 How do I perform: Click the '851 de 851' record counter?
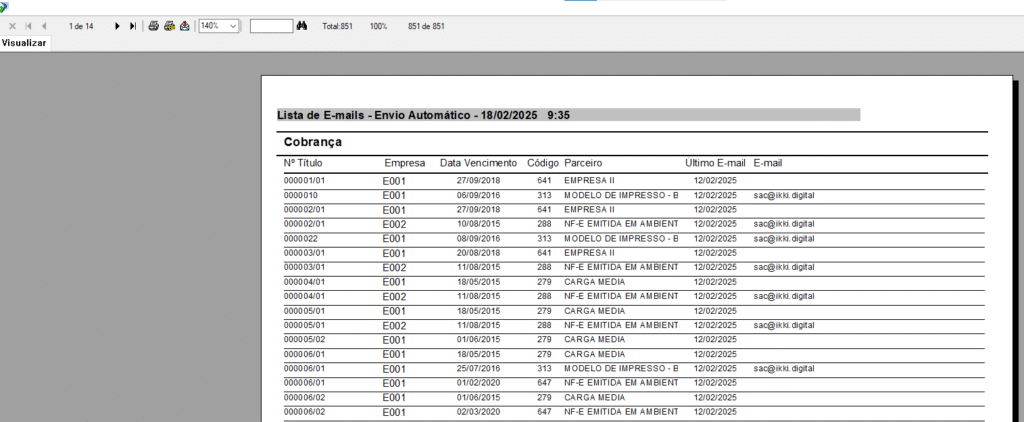coord(426,26)
